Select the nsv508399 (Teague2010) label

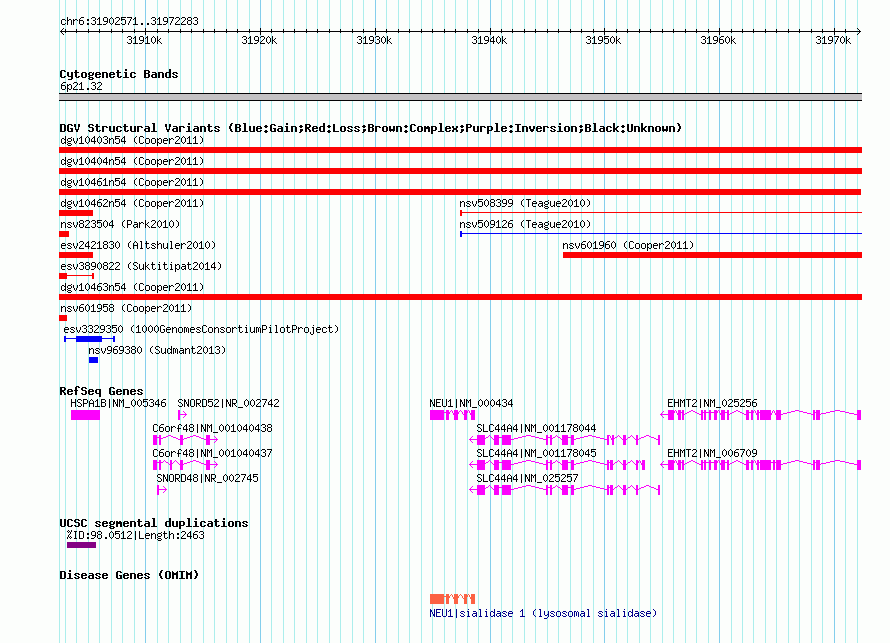pos(525,203)
